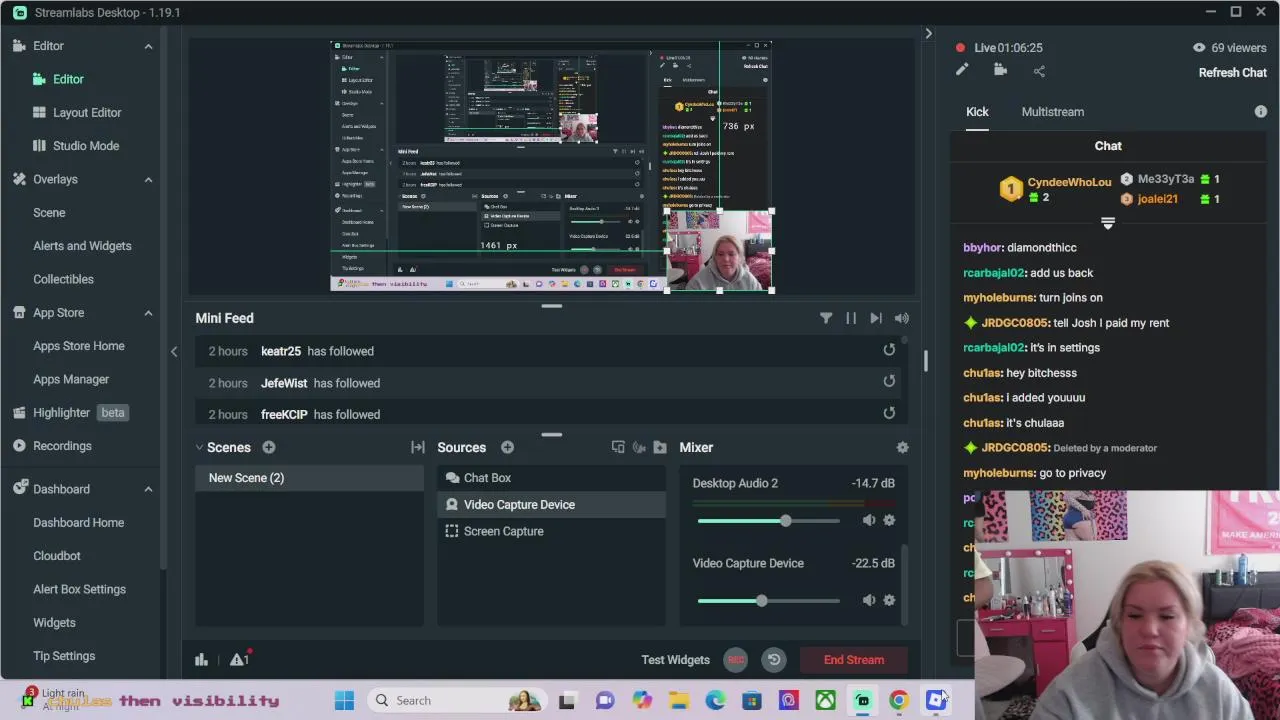Open Desktop Audio 2 settings gear
The height and width of the screenshot is (720, 1280).
click(x=889, y=520)
